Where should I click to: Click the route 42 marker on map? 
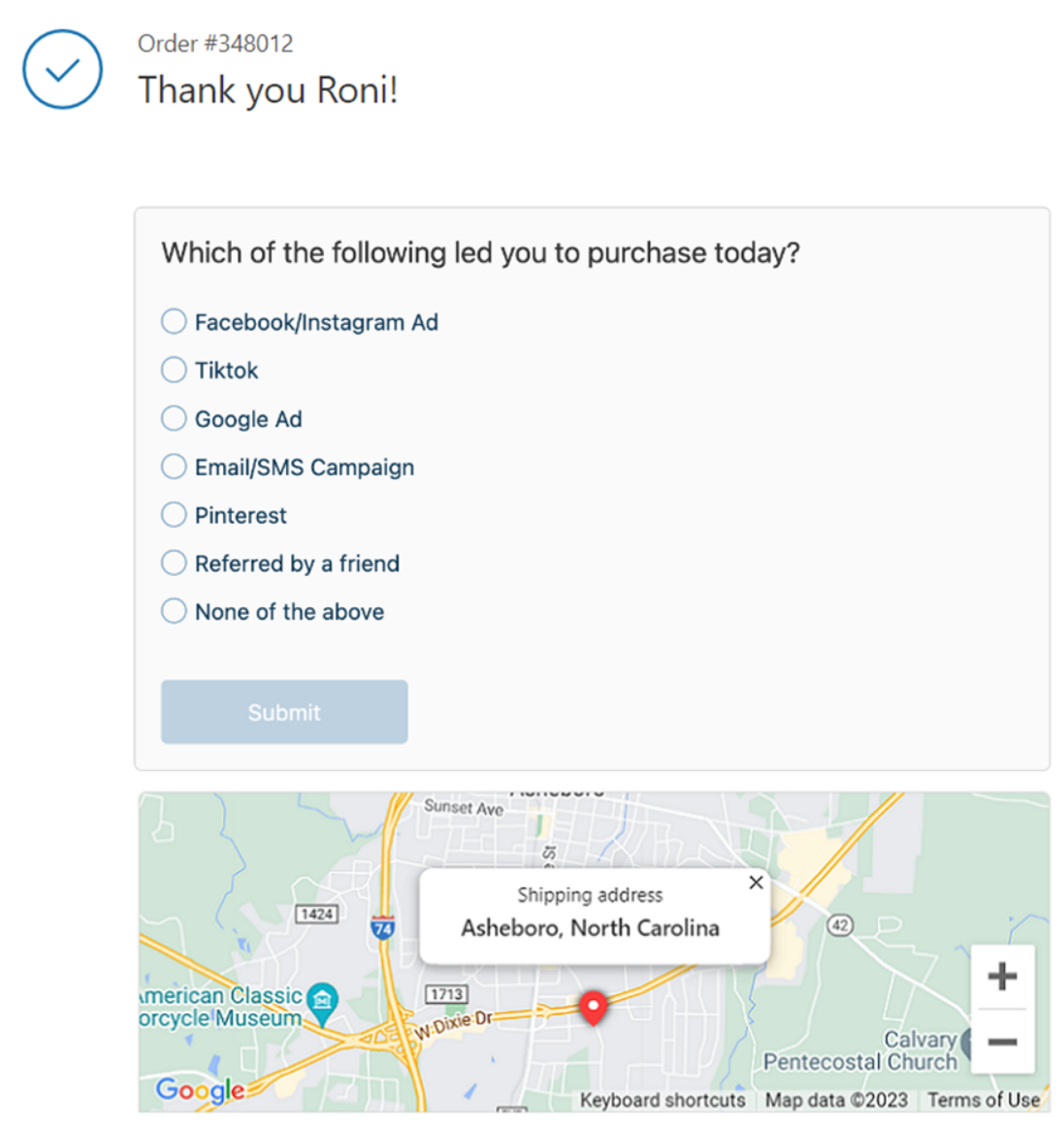[840, 925]
